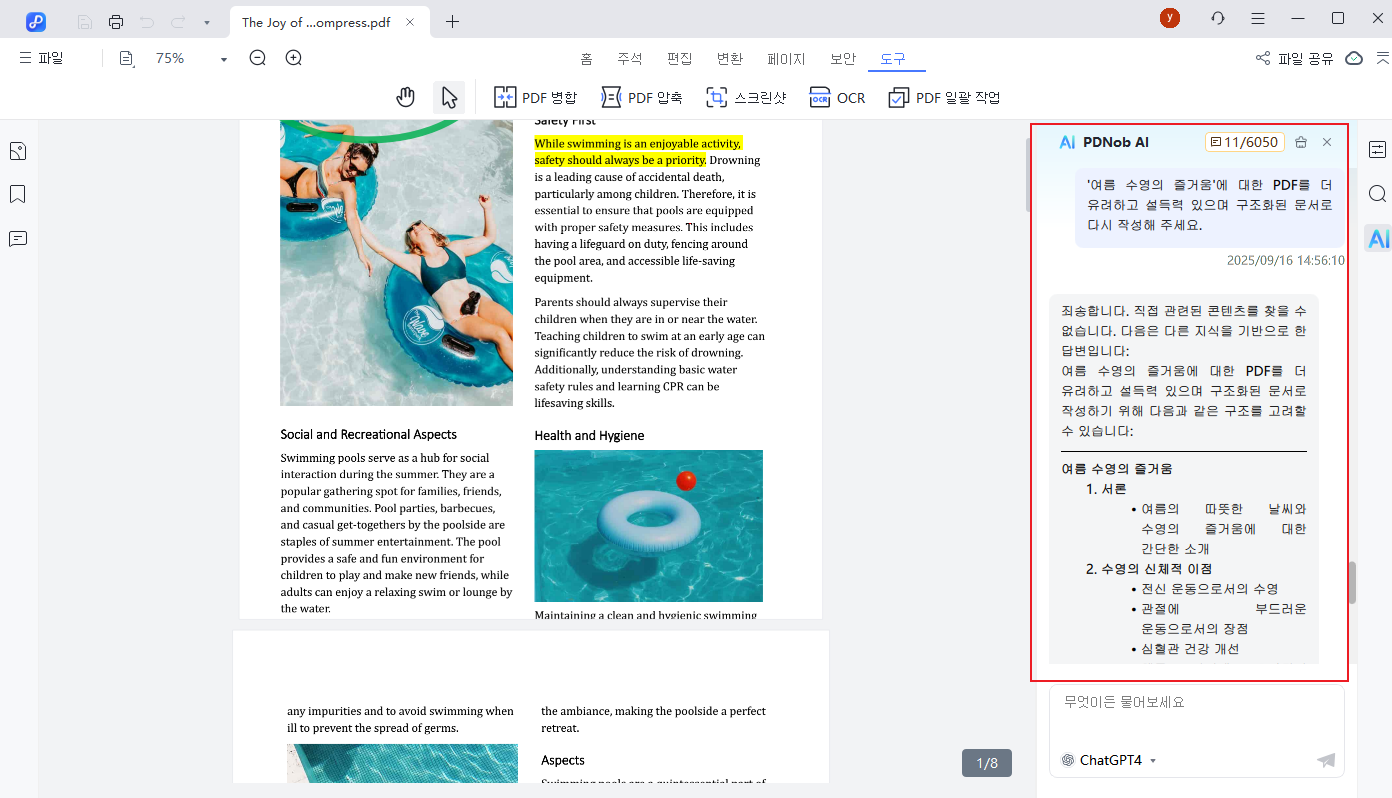
Task: Close the Joy of compress.pdf tab
Action: pos(410,22)
